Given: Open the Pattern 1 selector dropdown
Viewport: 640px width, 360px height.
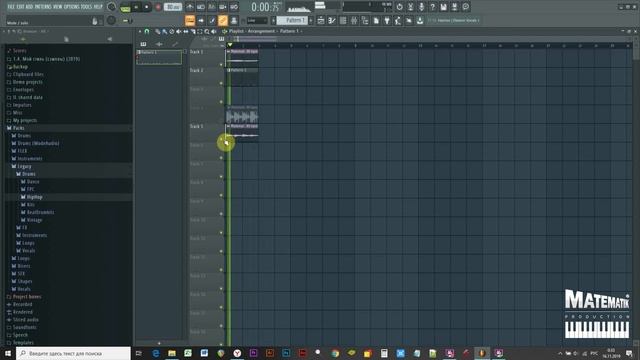Looking at the screenshot, I should click(293, 20).
